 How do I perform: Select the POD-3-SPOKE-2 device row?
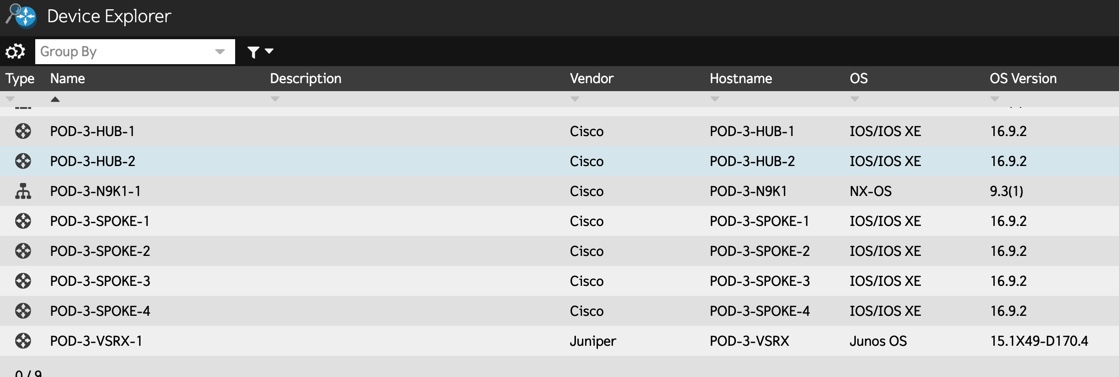(x=560, y=251)
